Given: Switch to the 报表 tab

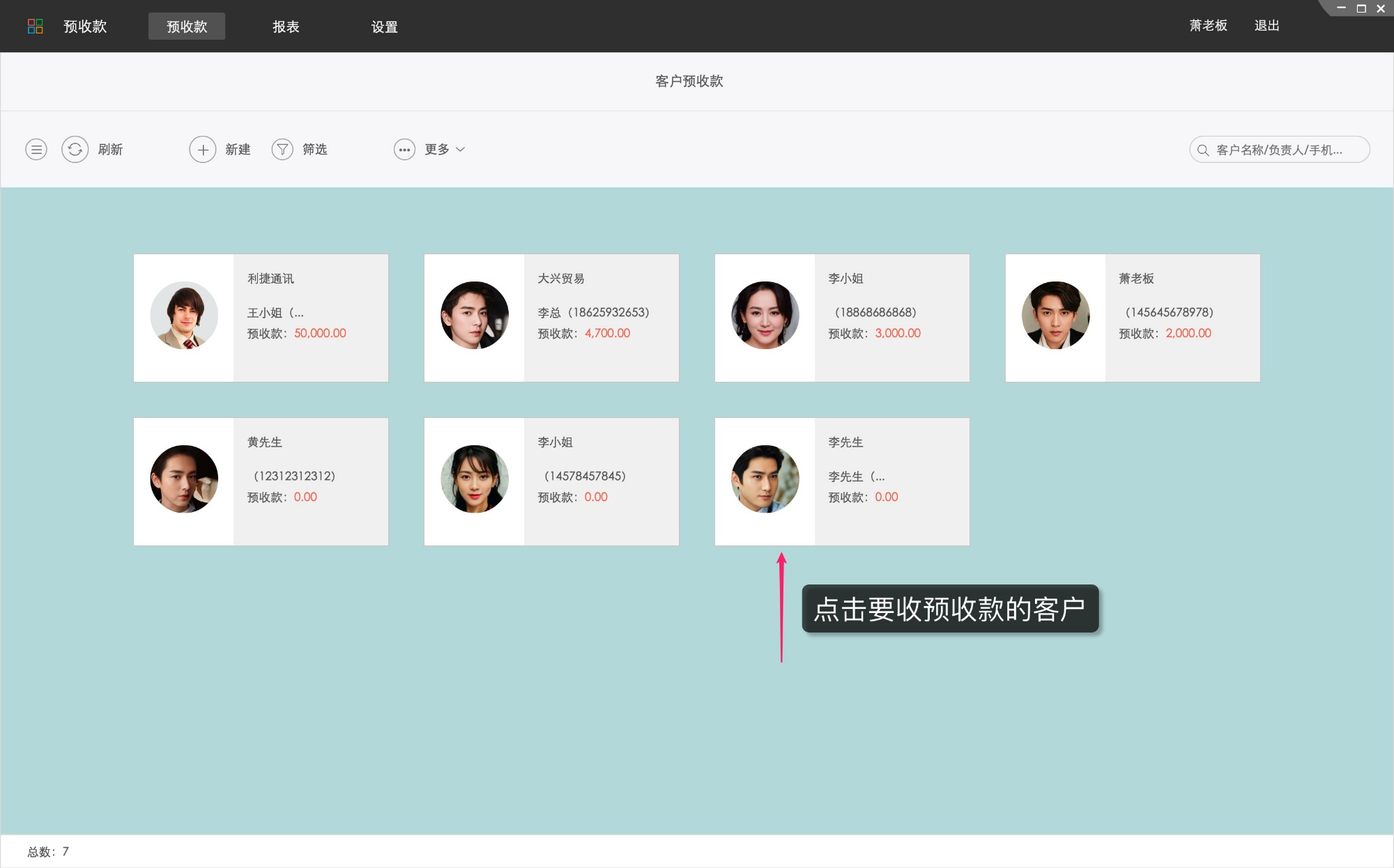Looking at the screenshot, I should click(286, 26).
